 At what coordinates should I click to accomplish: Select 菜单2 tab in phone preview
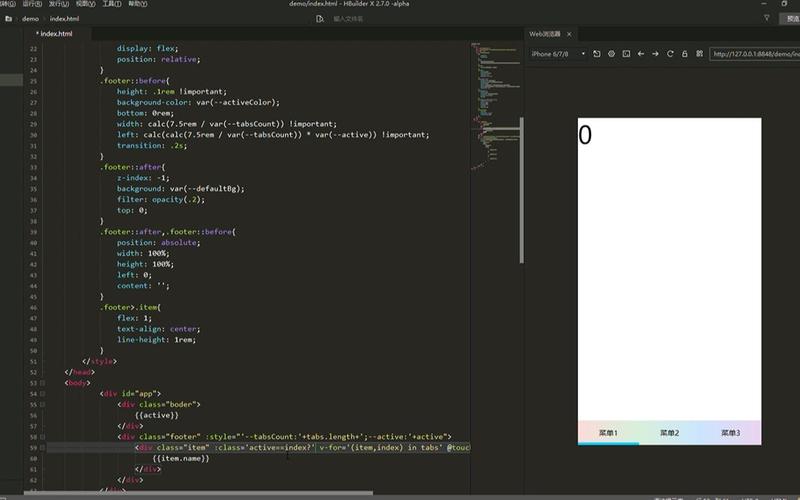click(x=669, y=433)
